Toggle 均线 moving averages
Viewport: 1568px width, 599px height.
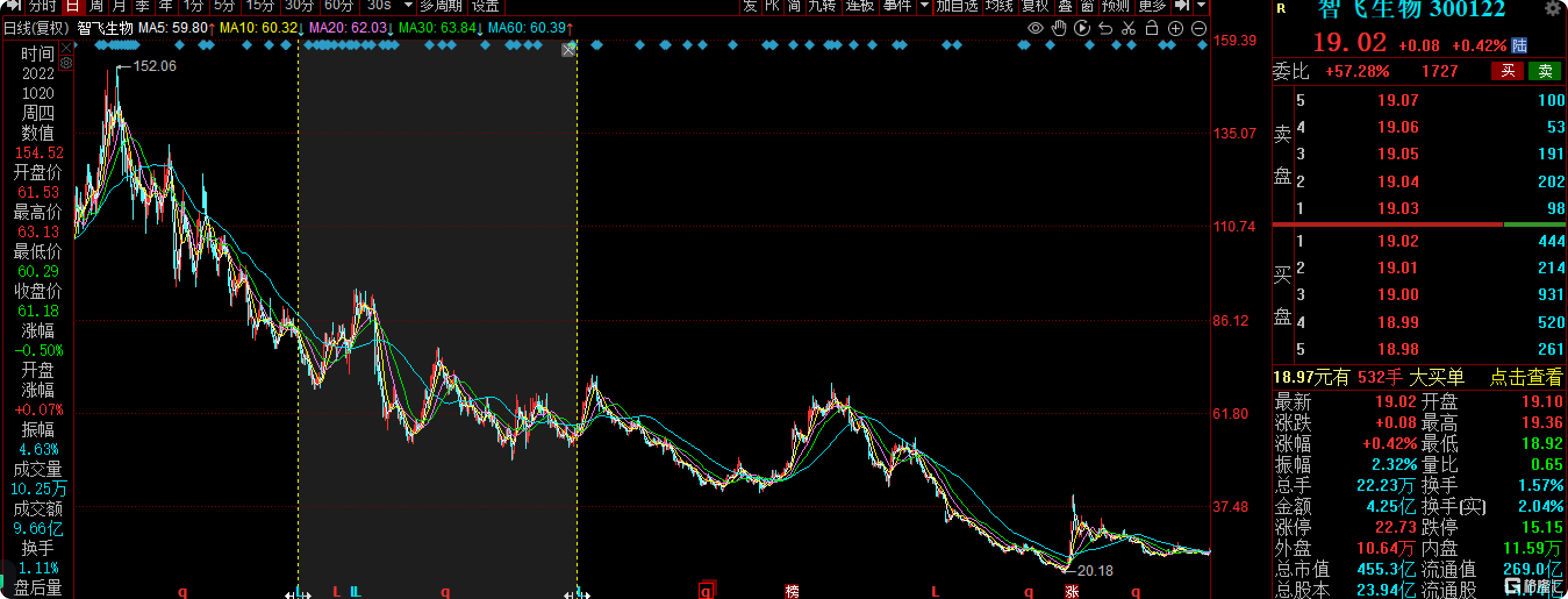coord(999,5)
